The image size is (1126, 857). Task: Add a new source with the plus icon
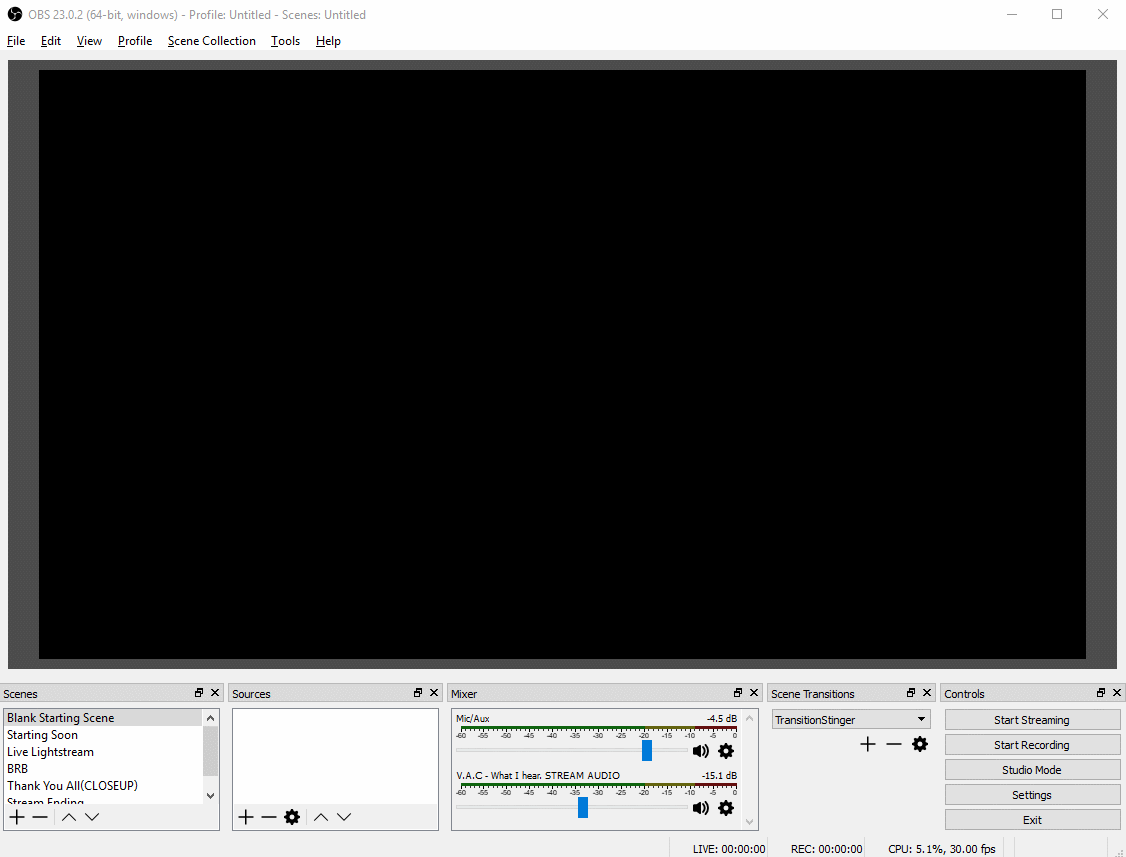246,817
